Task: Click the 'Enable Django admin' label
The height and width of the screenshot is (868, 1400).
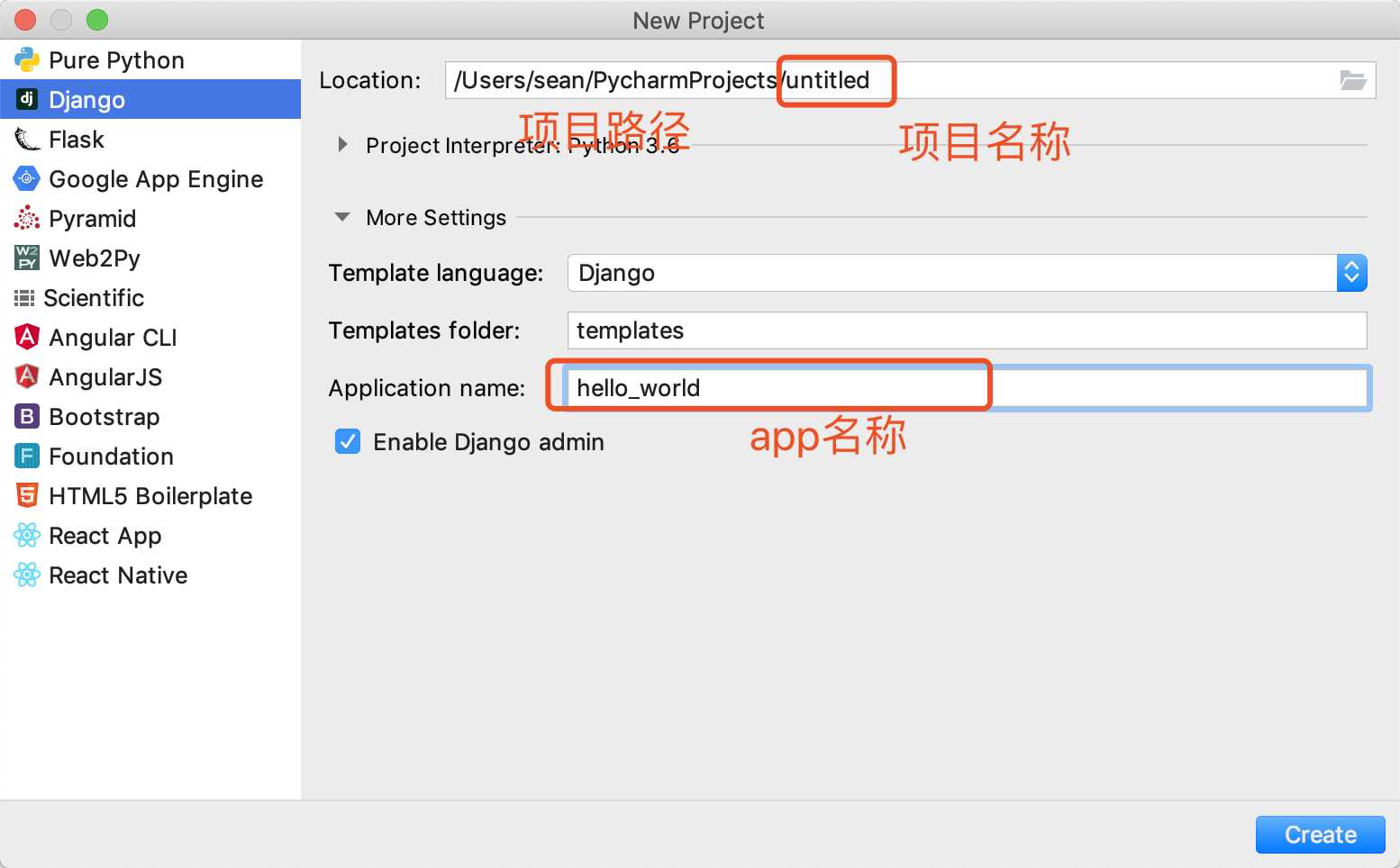Action: 488,442
